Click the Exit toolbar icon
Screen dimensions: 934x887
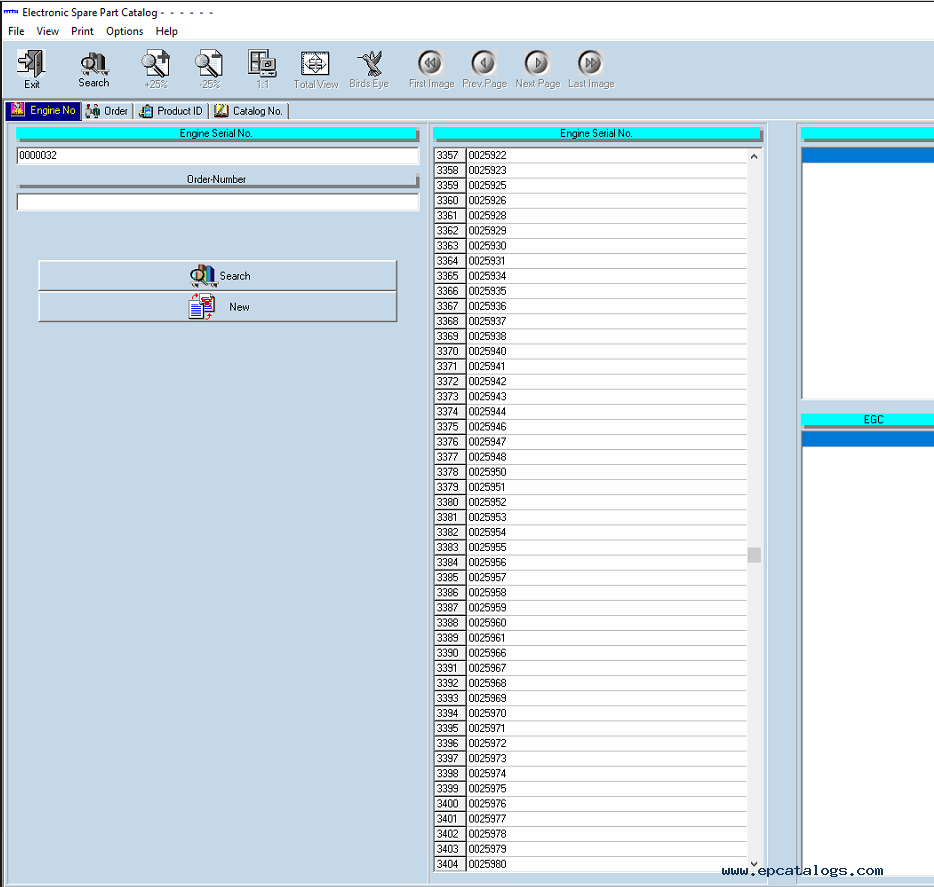tap(32, 66)
